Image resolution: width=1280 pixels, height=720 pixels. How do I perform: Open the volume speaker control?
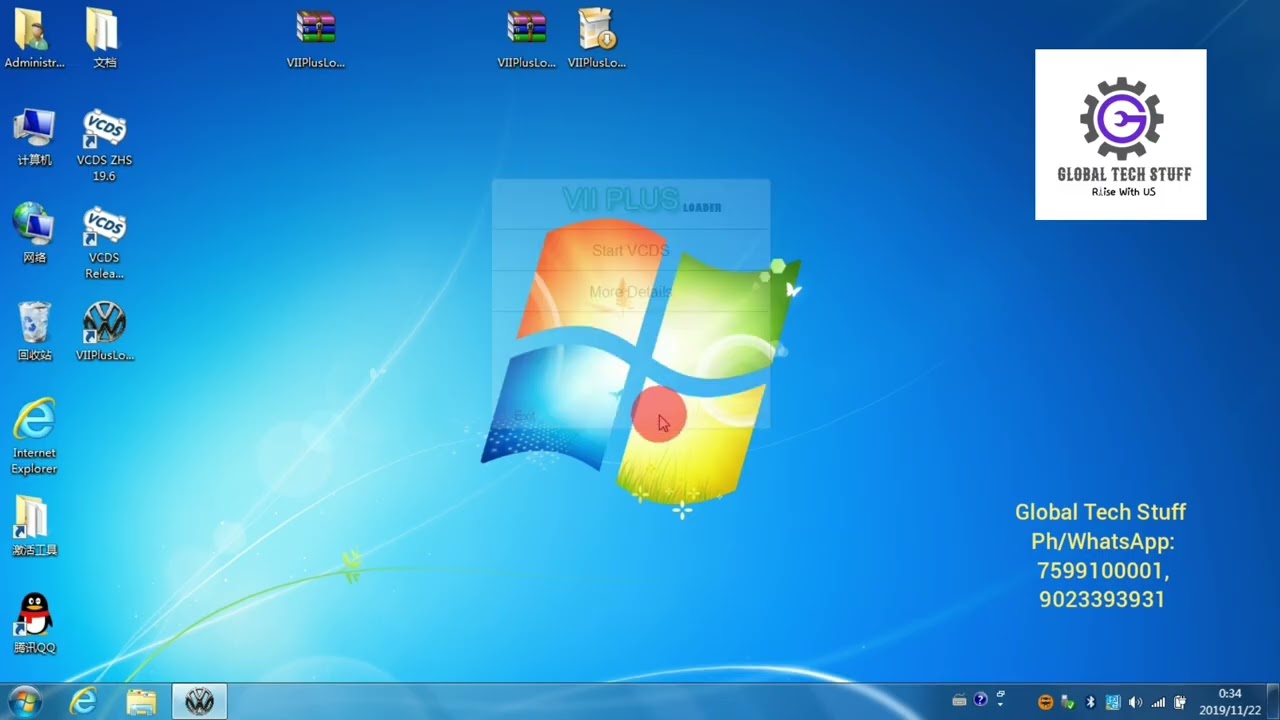1136,702
